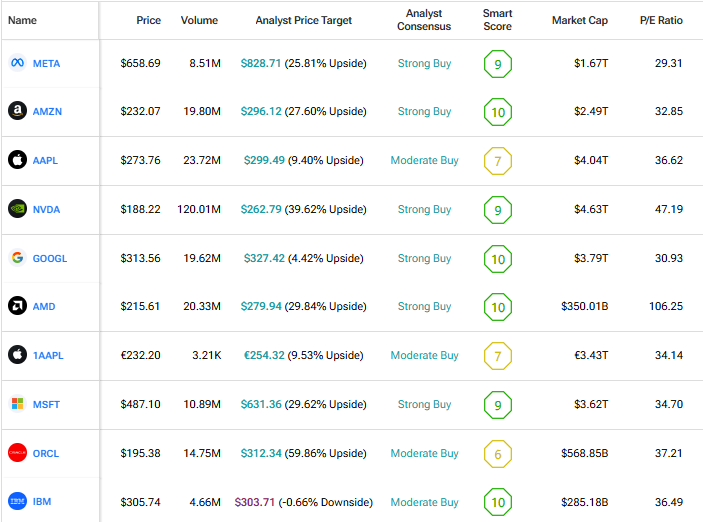Screen dimensions: 703x522
Task: Click AMZN's Smart Score 10 badge
Action: click(497, 112)
